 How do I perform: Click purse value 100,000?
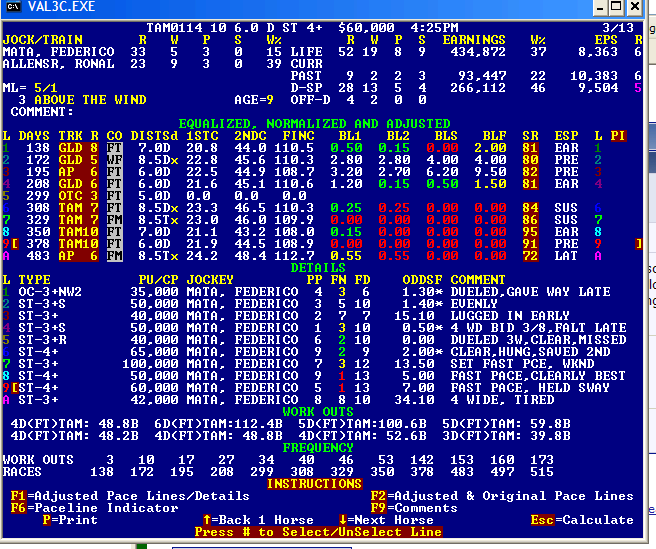coord(150,364)
